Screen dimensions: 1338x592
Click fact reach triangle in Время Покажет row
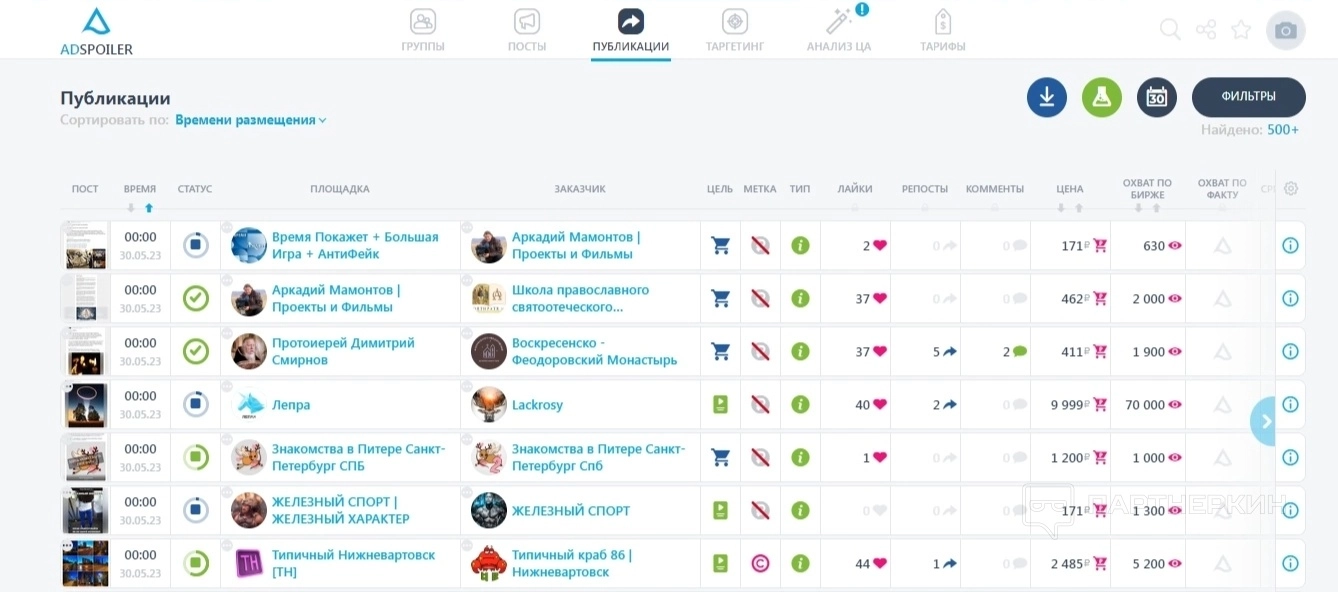1222,245
